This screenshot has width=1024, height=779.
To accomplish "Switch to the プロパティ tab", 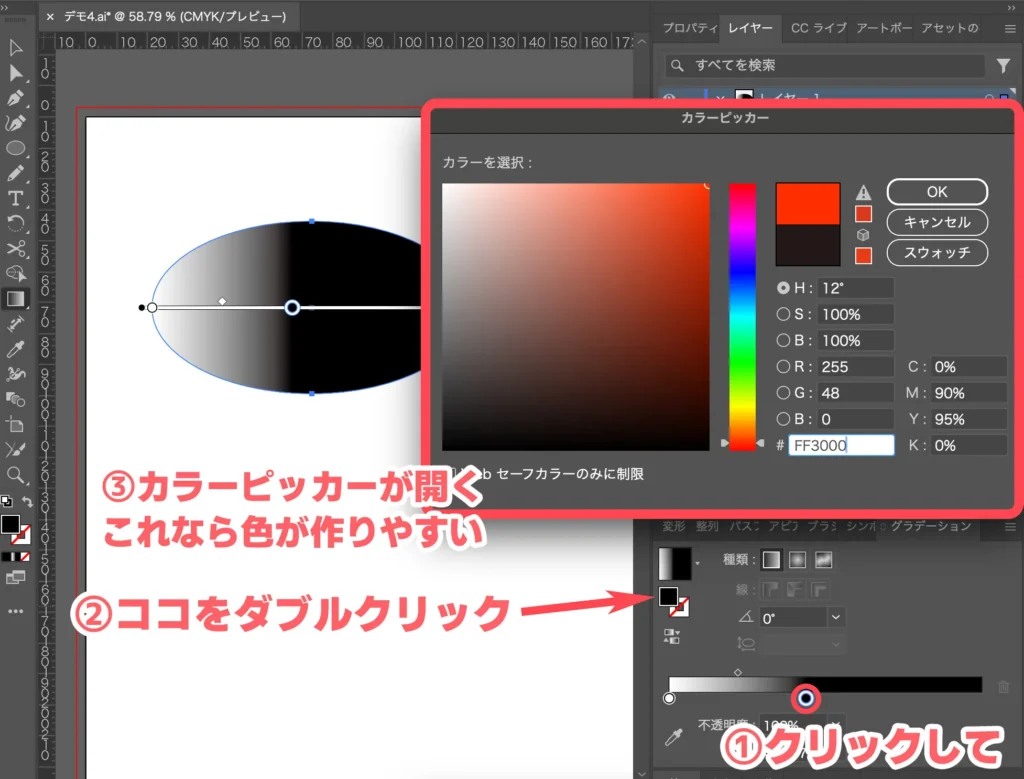I will point(690,28).
